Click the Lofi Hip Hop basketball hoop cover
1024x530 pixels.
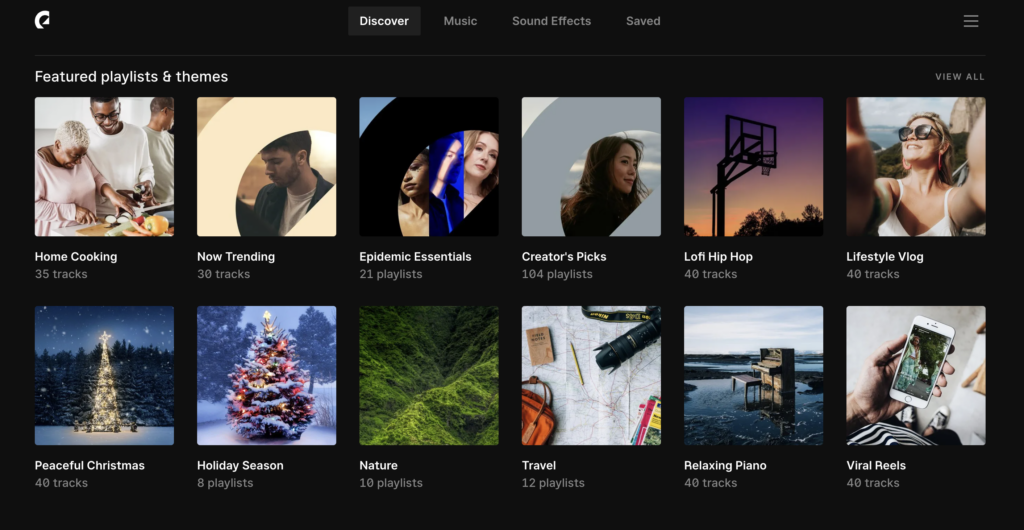click(754, 166)
